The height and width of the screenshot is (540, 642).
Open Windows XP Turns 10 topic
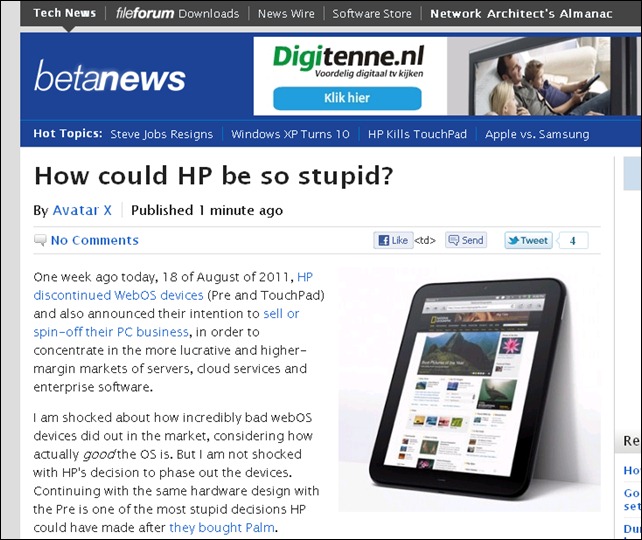click(290, 134)
